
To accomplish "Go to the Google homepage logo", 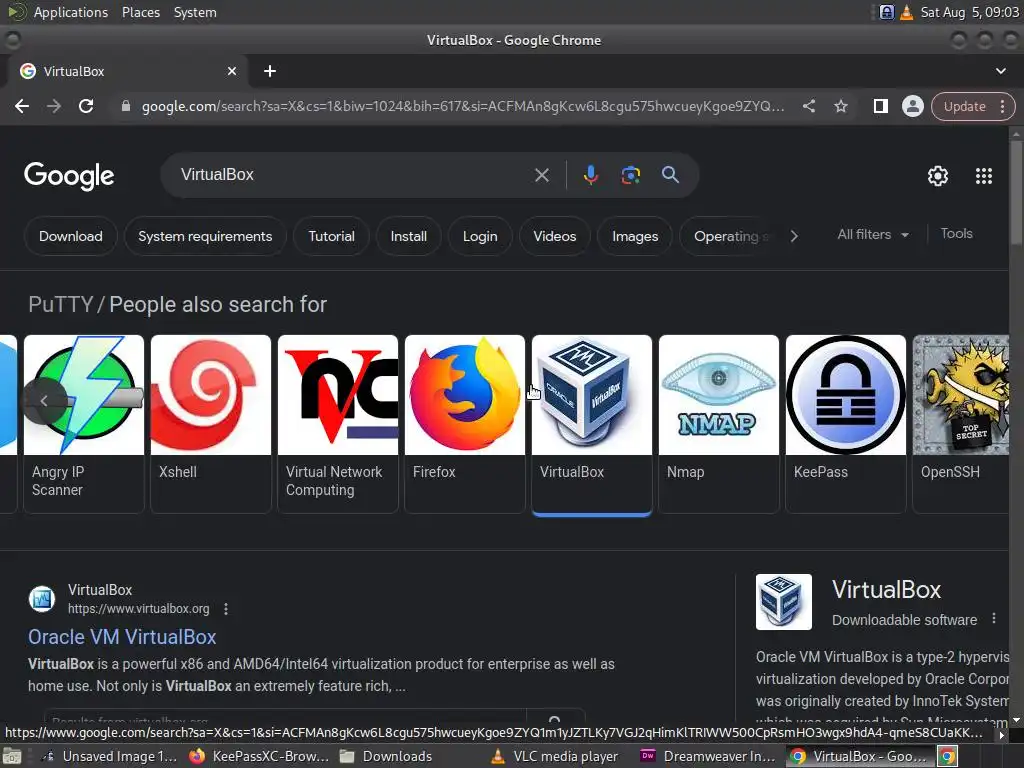I will click(x=69, y=176).
